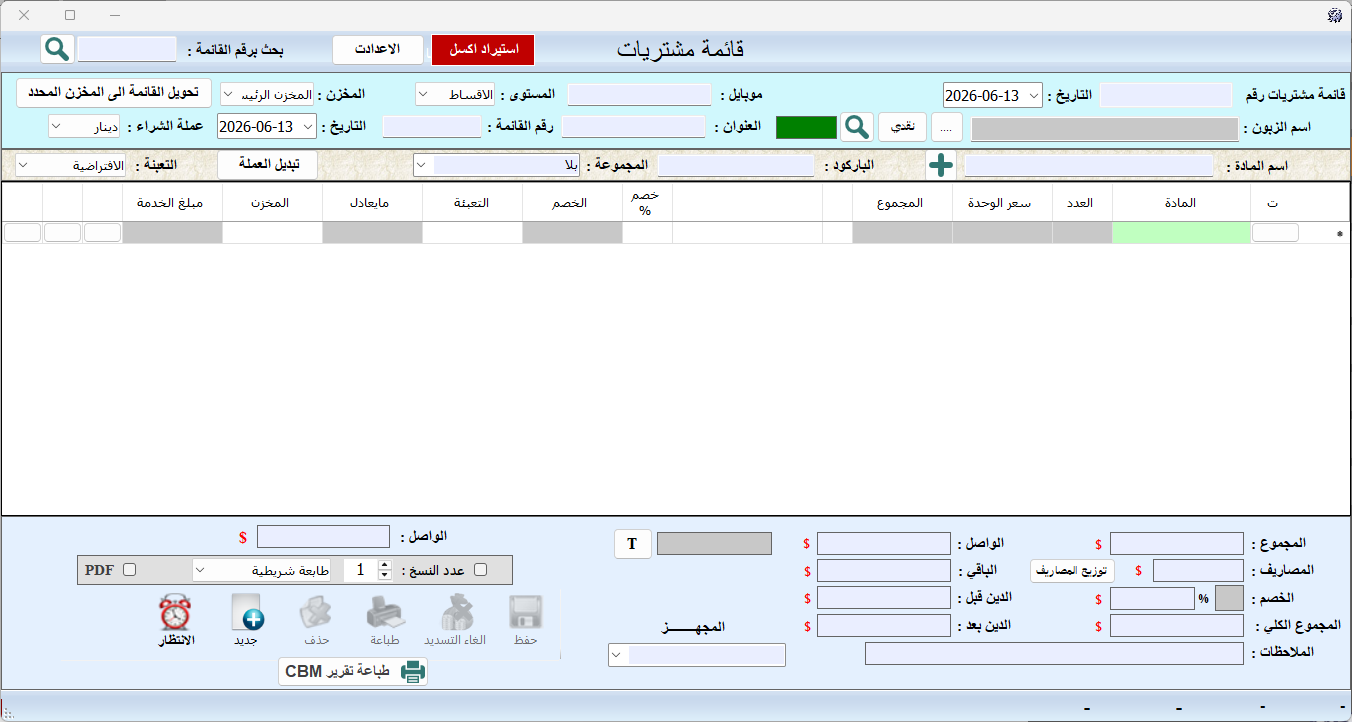Click the الانتظار alarm clock icon

pos(176,620)
